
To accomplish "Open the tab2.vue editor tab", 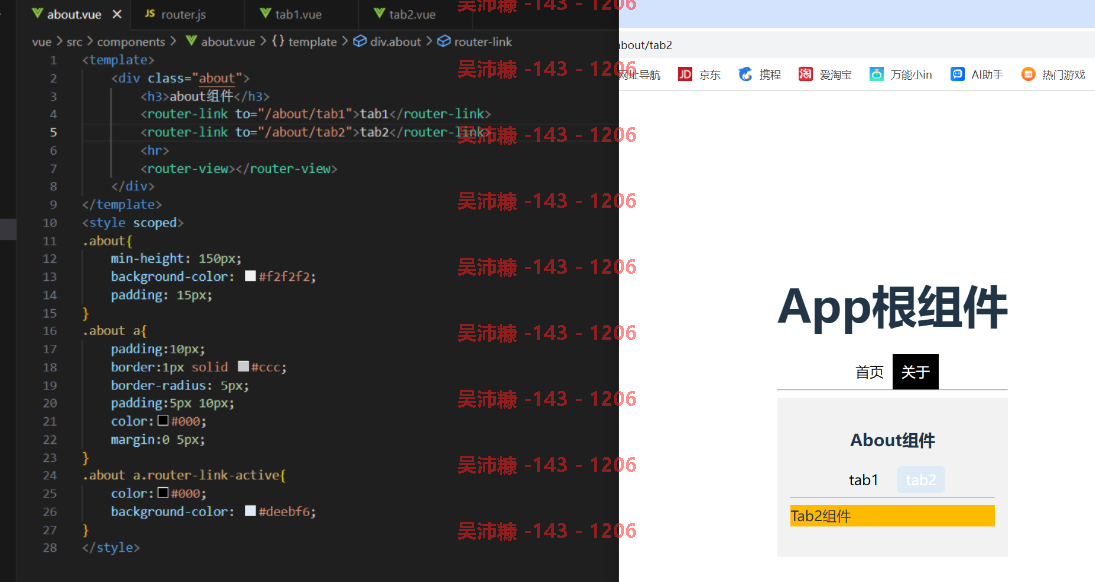I will pyautogui.click(x=412, y=14).
